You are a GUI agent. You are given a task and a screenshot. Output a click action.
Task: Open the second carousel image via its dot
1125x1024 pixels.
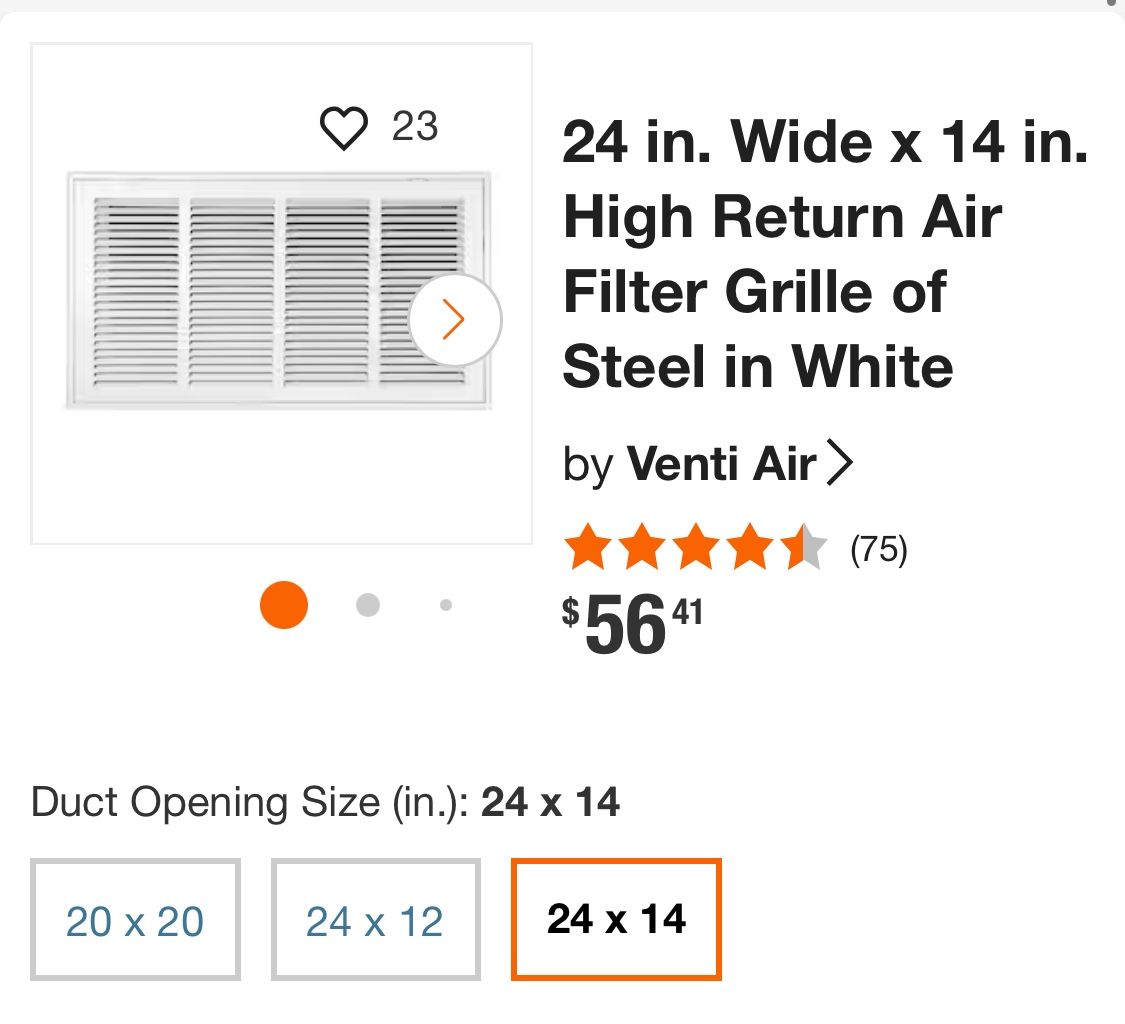tap(368, 605)
